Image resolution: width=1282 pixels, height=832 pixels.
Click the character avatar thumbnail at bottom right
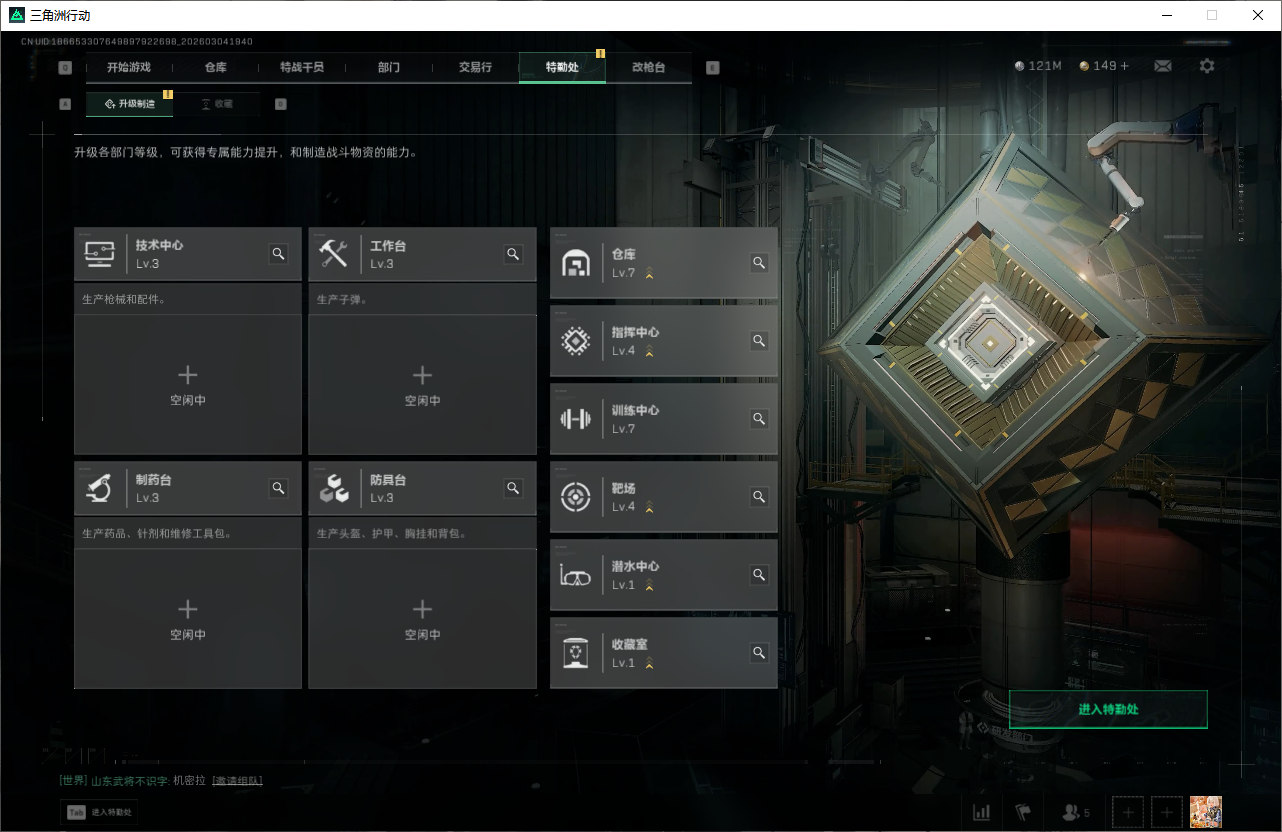point(1205,812)
